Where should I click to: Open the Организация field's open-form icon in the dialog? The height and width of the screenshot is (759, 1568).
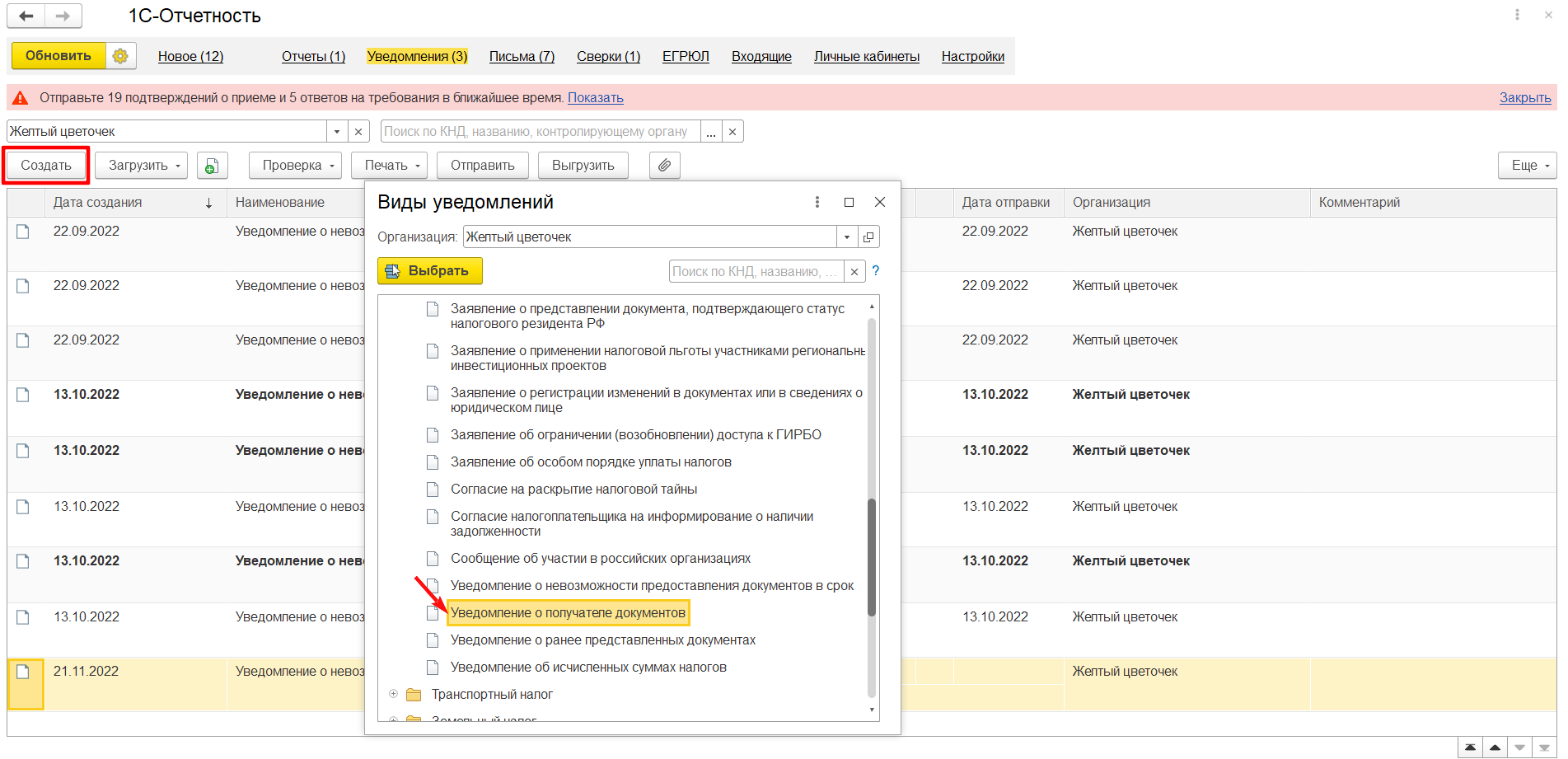[x=868, y=237]
